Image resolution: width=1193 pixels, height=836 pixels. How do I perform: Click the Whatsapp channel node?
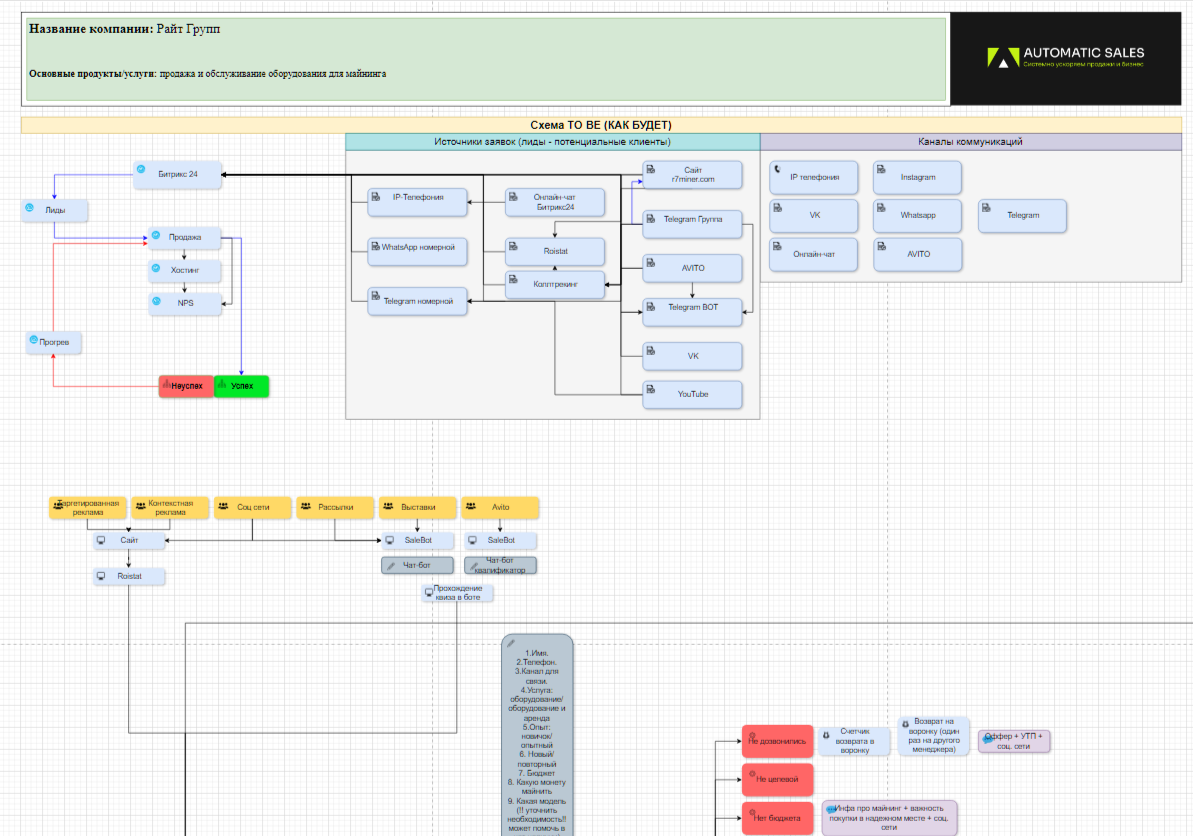click(917, 215)
